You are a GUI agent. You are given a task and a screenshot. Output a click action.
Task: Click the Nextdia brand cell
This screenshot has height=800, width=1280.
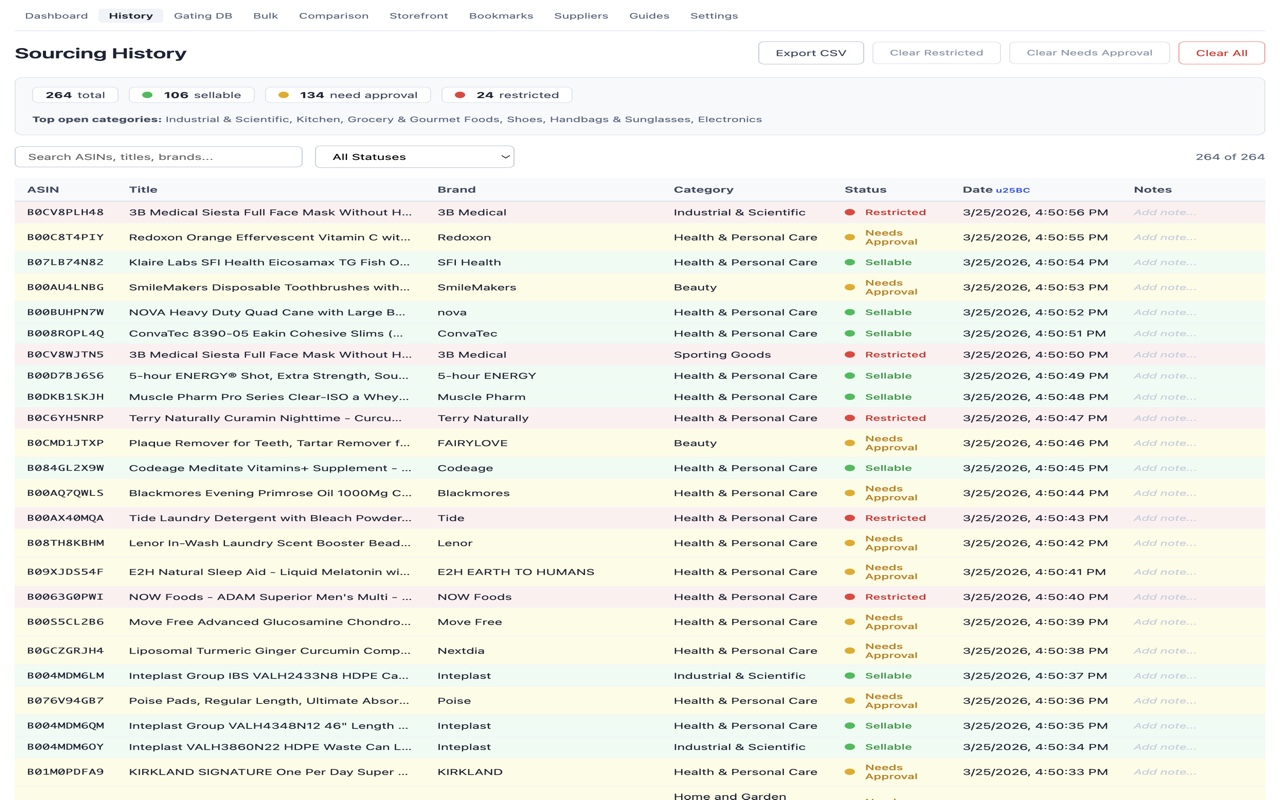click(460, 651)
